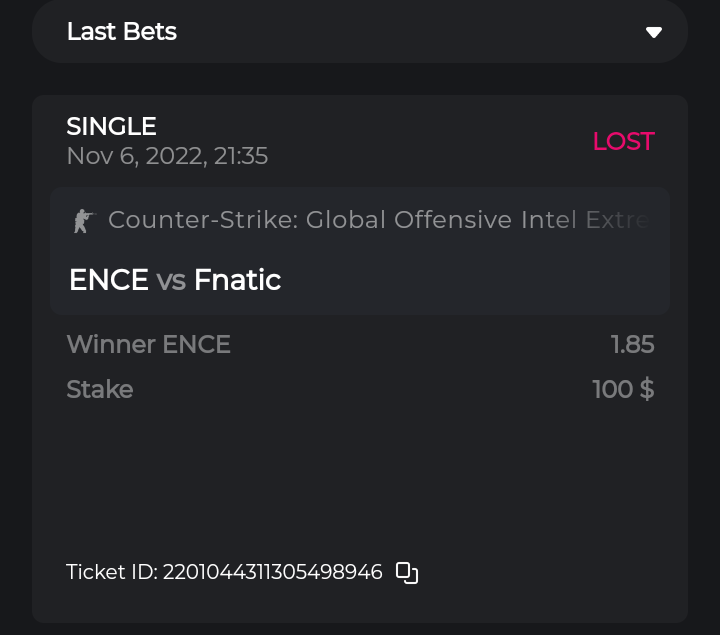Copy the ticket ID using the copy icon
This screenshot has width=720, height=635.
(x=407, y=573)
